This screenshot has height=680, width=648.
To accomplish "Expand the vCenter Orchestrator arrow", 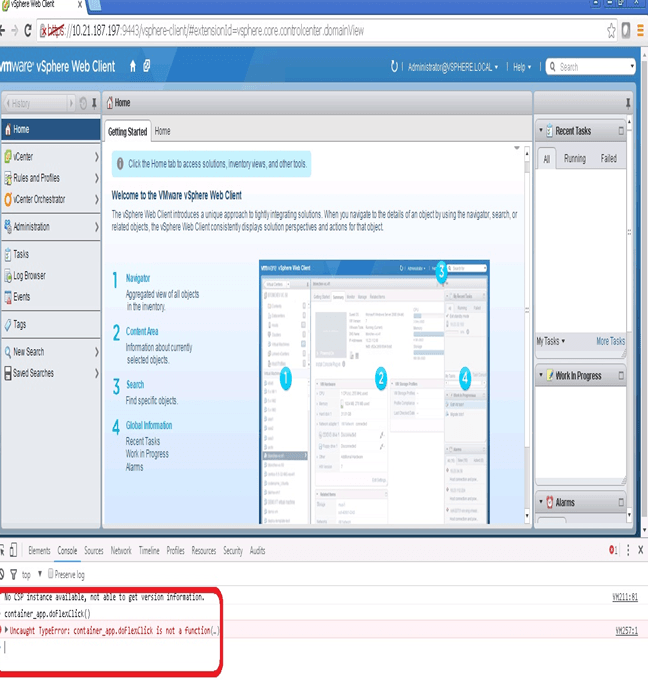I will [x=97, y=199].
